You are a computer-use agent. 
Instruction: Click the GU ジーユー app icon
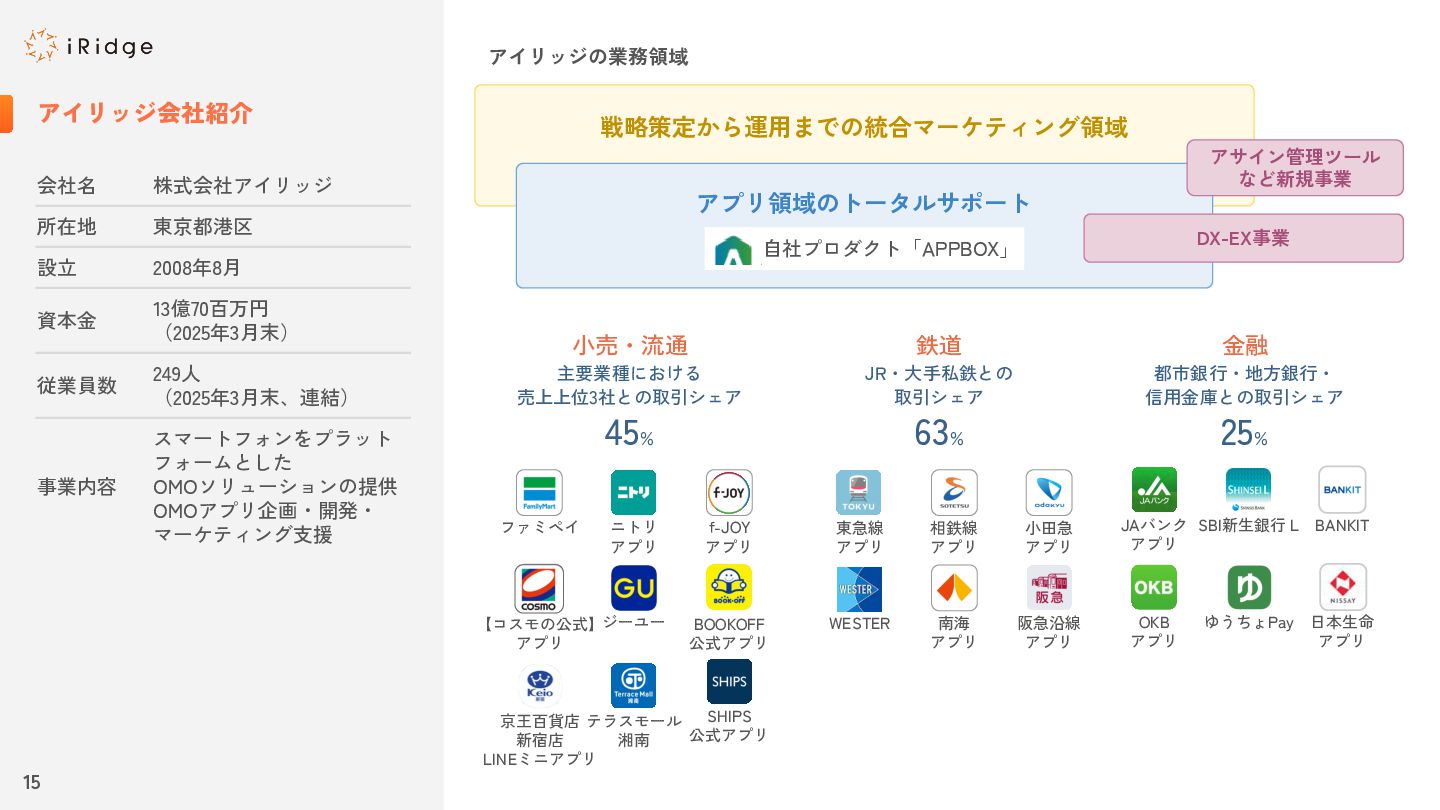coord(634,588)
